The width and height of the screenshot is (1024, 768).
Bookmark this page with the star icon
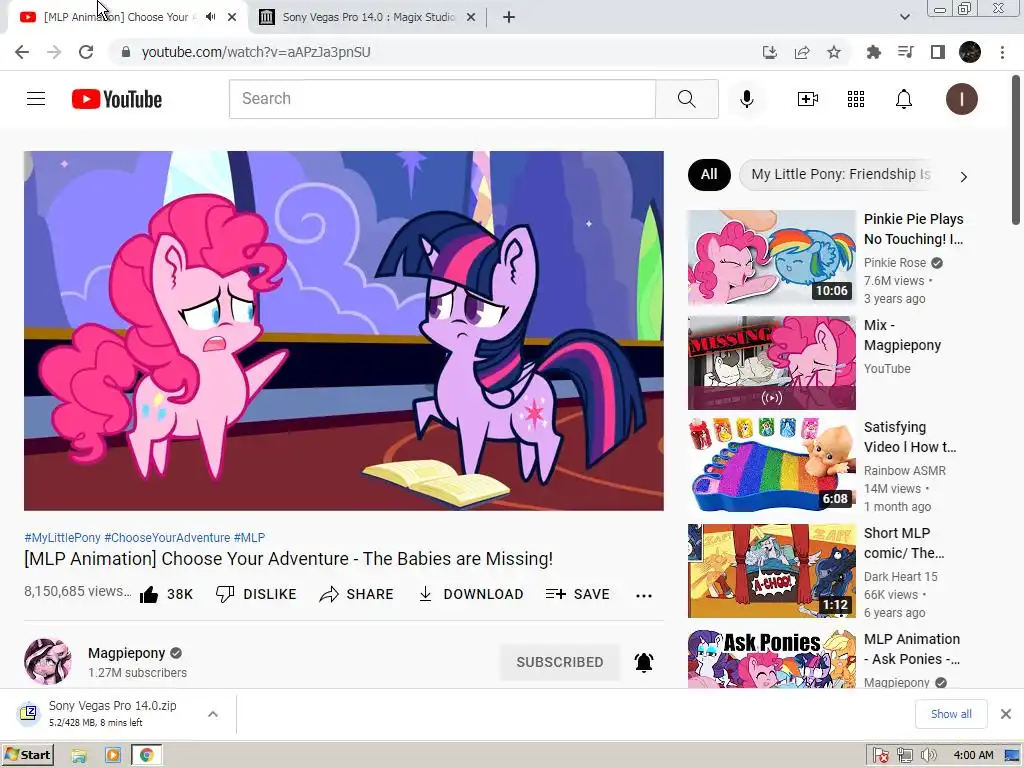click(834, 52)
